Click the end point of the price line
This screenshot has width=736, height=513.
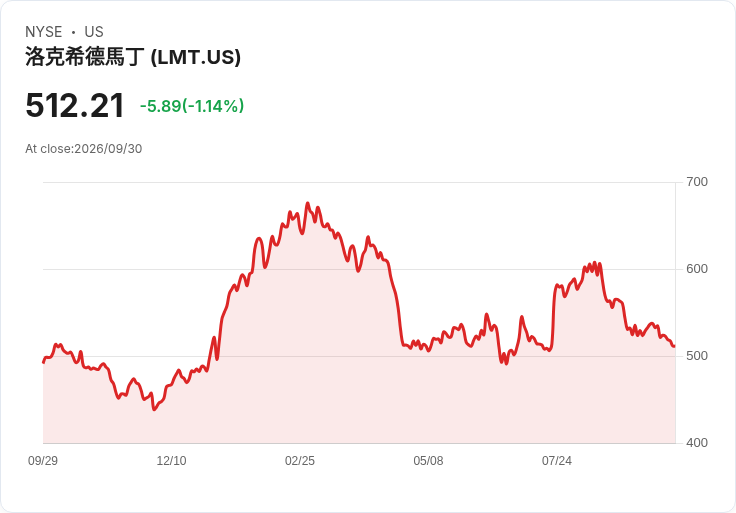point(674,346)
